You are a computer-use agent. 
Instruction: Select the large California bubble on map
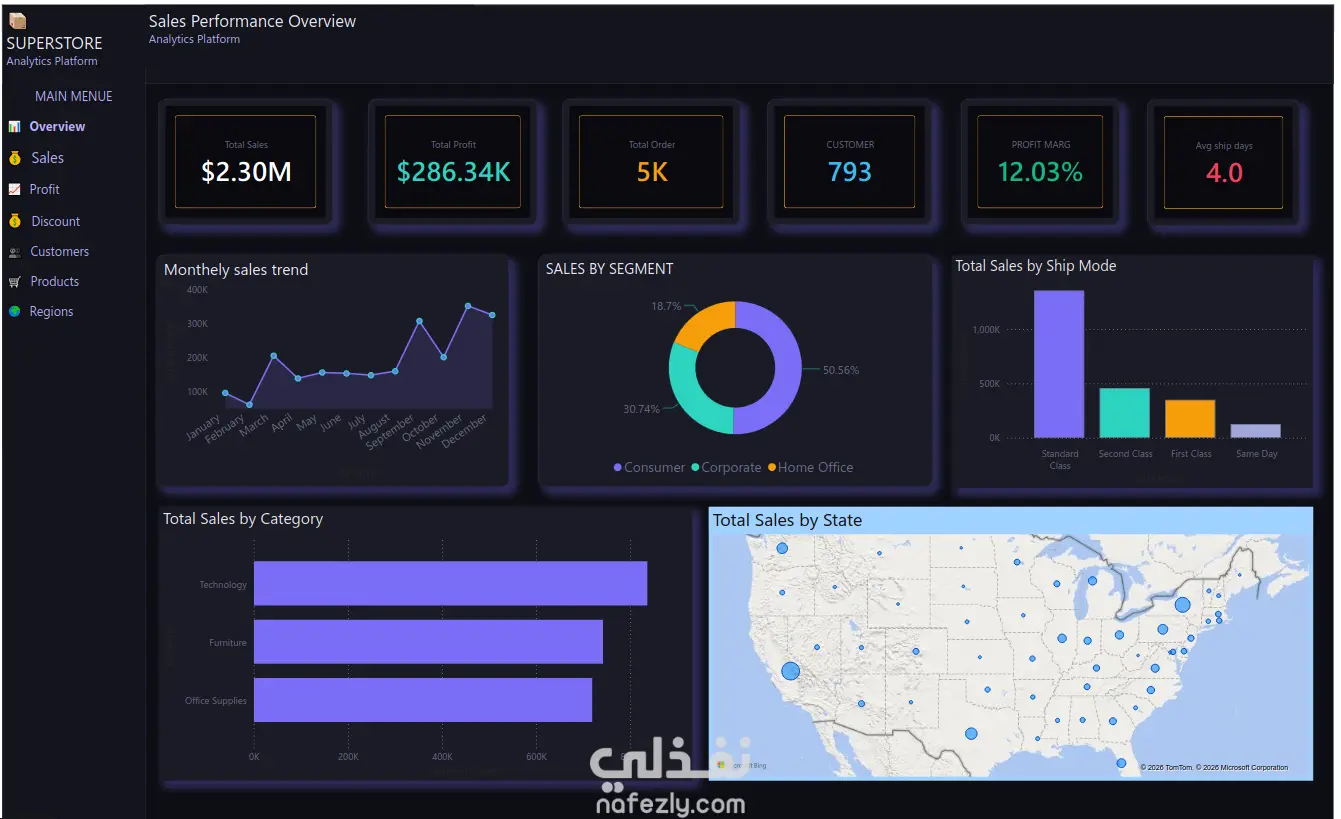pyautogui.click(x=791, y=671)
